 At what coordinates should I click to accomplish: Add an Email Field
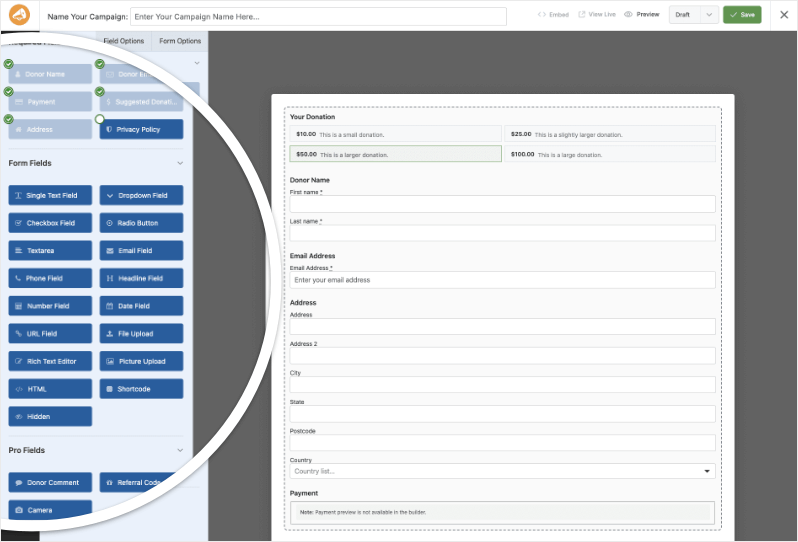click(141, 250)
